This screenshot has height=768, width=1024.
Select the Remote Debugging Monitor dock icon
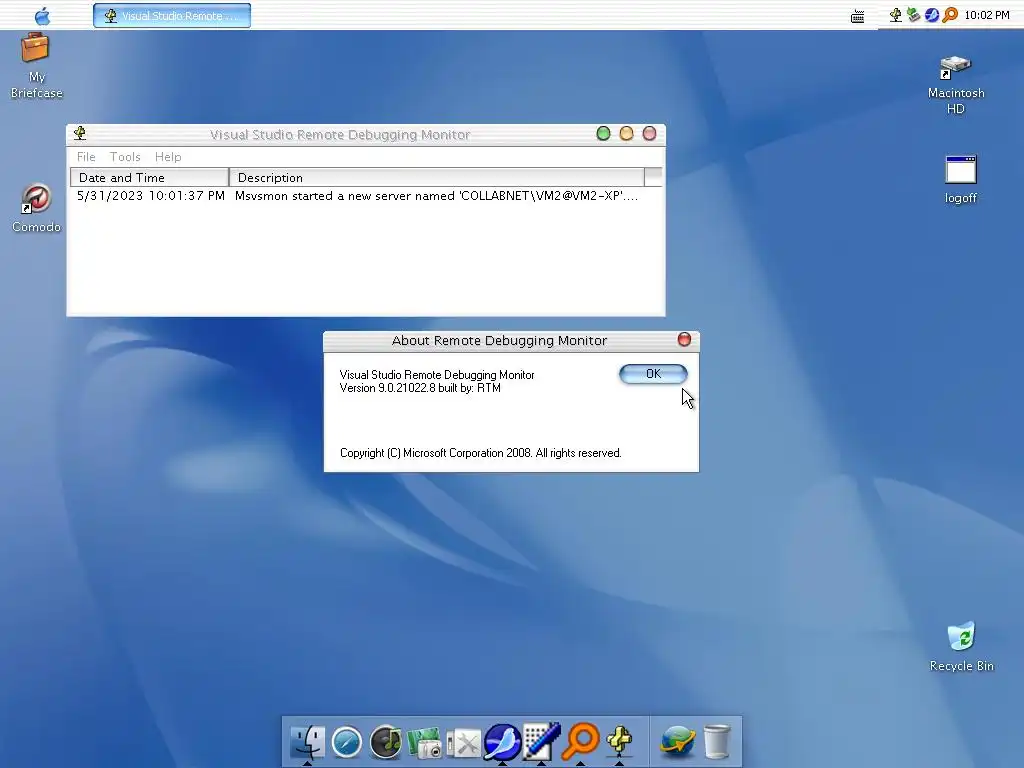coord(619,742)
